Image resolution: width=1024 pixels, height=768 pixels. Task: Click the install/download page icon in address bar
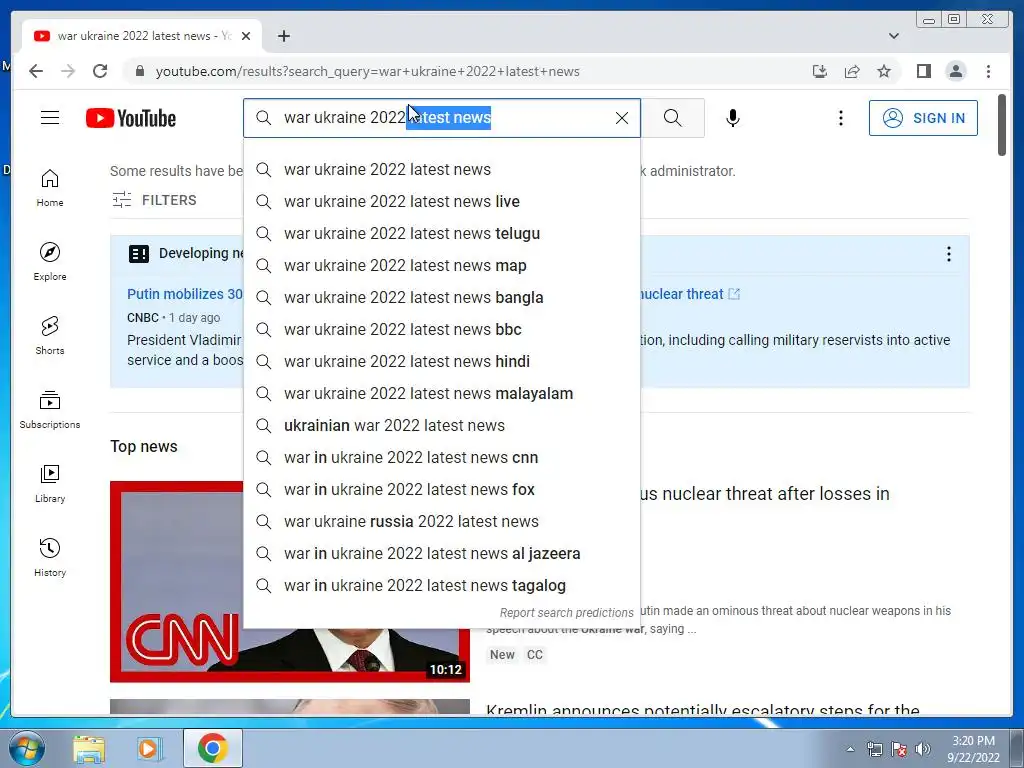pos(820,71)
